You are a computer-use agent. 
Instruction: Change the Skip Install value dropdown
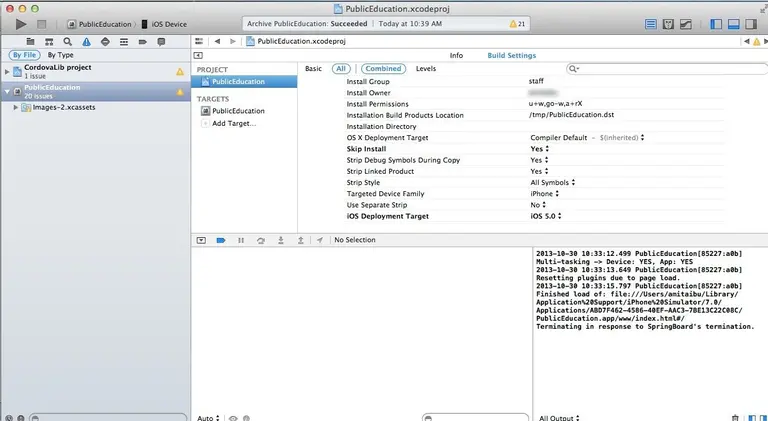539,149
